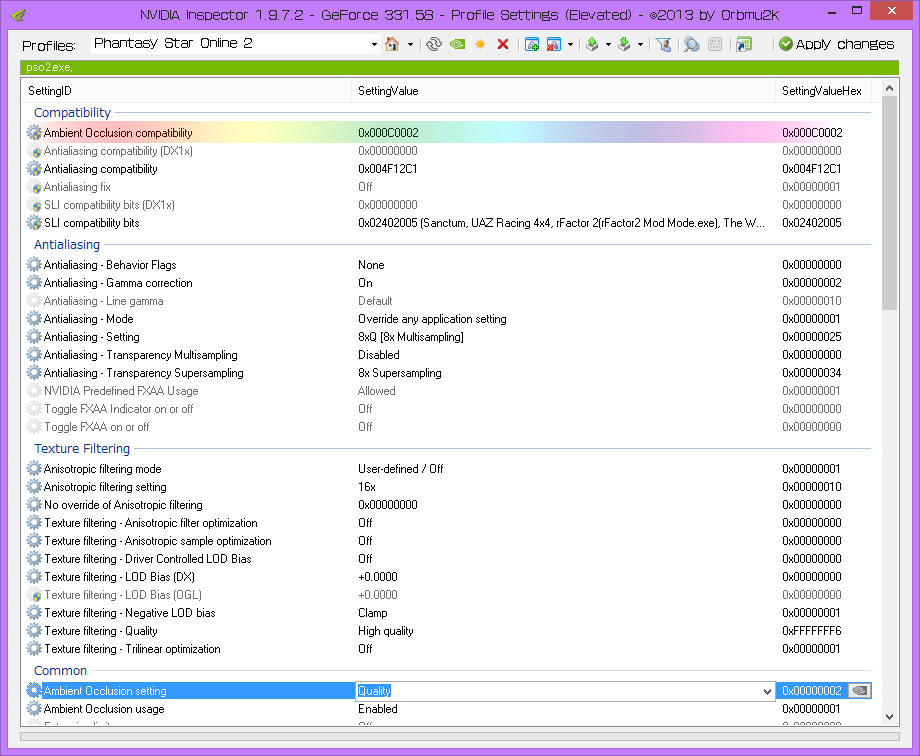Select the Anisotropic filtering setting row
This screenshot has width=920, height=756.
click(x=448, y=487)
